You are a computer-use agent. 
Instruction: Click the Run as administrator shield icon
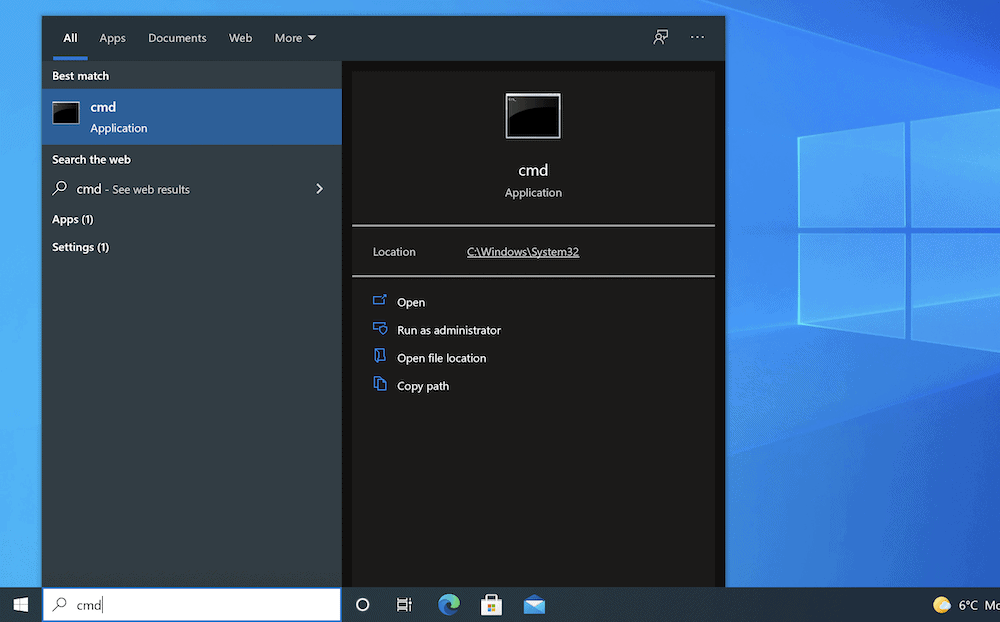[380, 329]
